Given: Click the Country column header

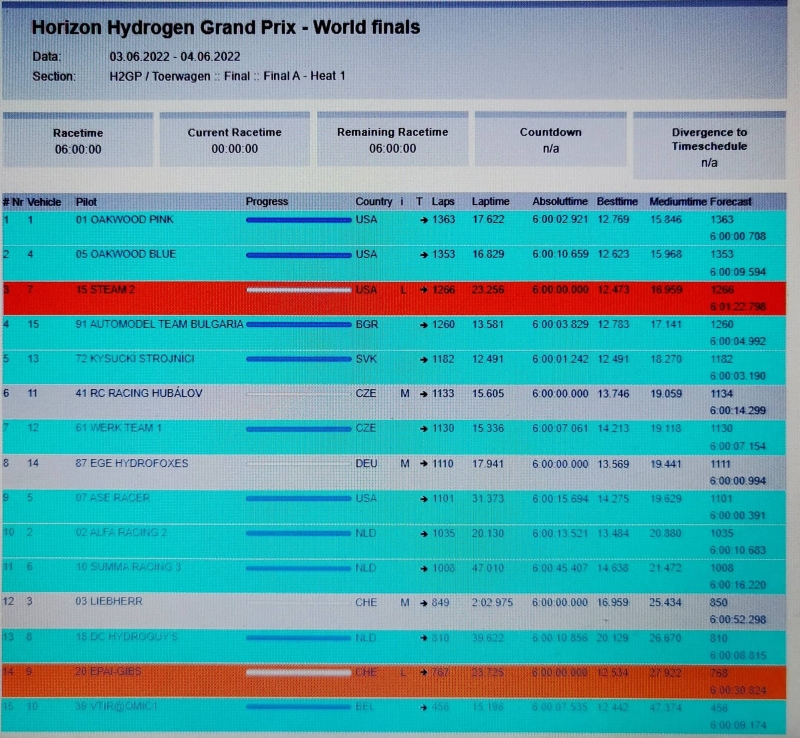Looking at the screenshot, I should pos(373,202).
